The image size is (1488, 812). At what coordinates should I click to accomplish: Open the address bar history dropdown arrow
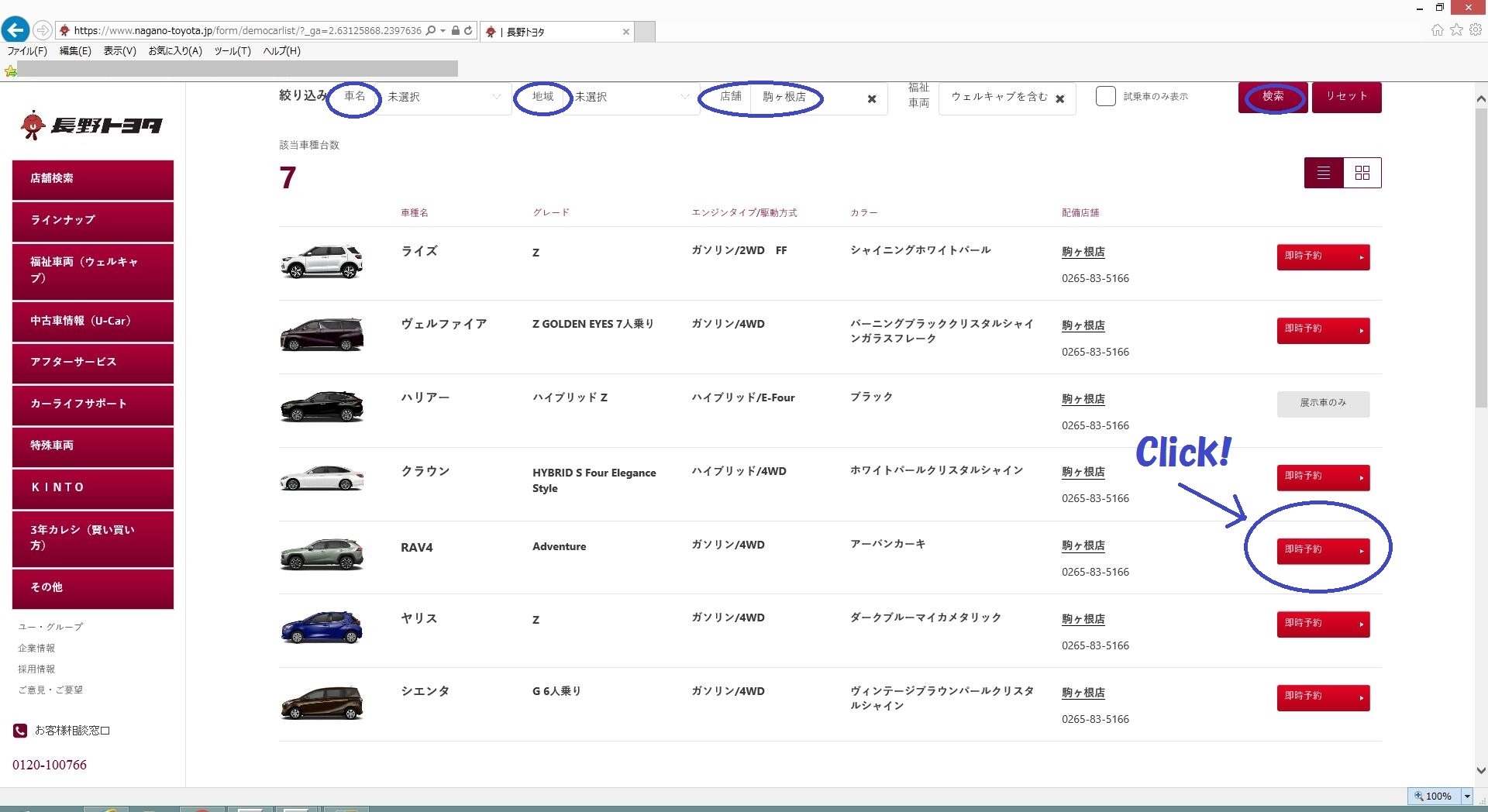443,31
